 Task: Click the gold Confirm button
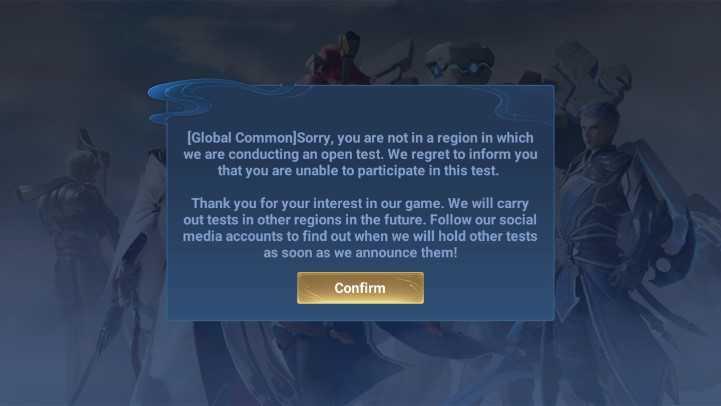pyautogui.click(x=360, y=288)
